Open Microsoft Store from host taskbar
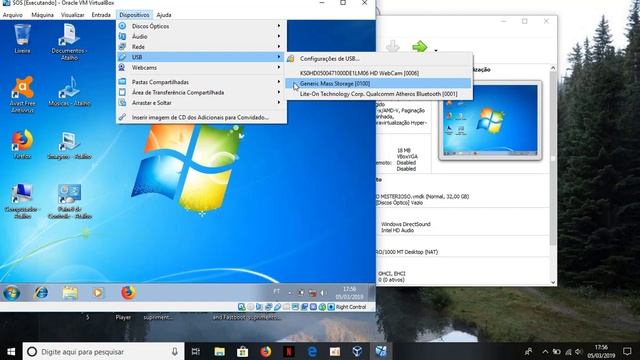 242,351
